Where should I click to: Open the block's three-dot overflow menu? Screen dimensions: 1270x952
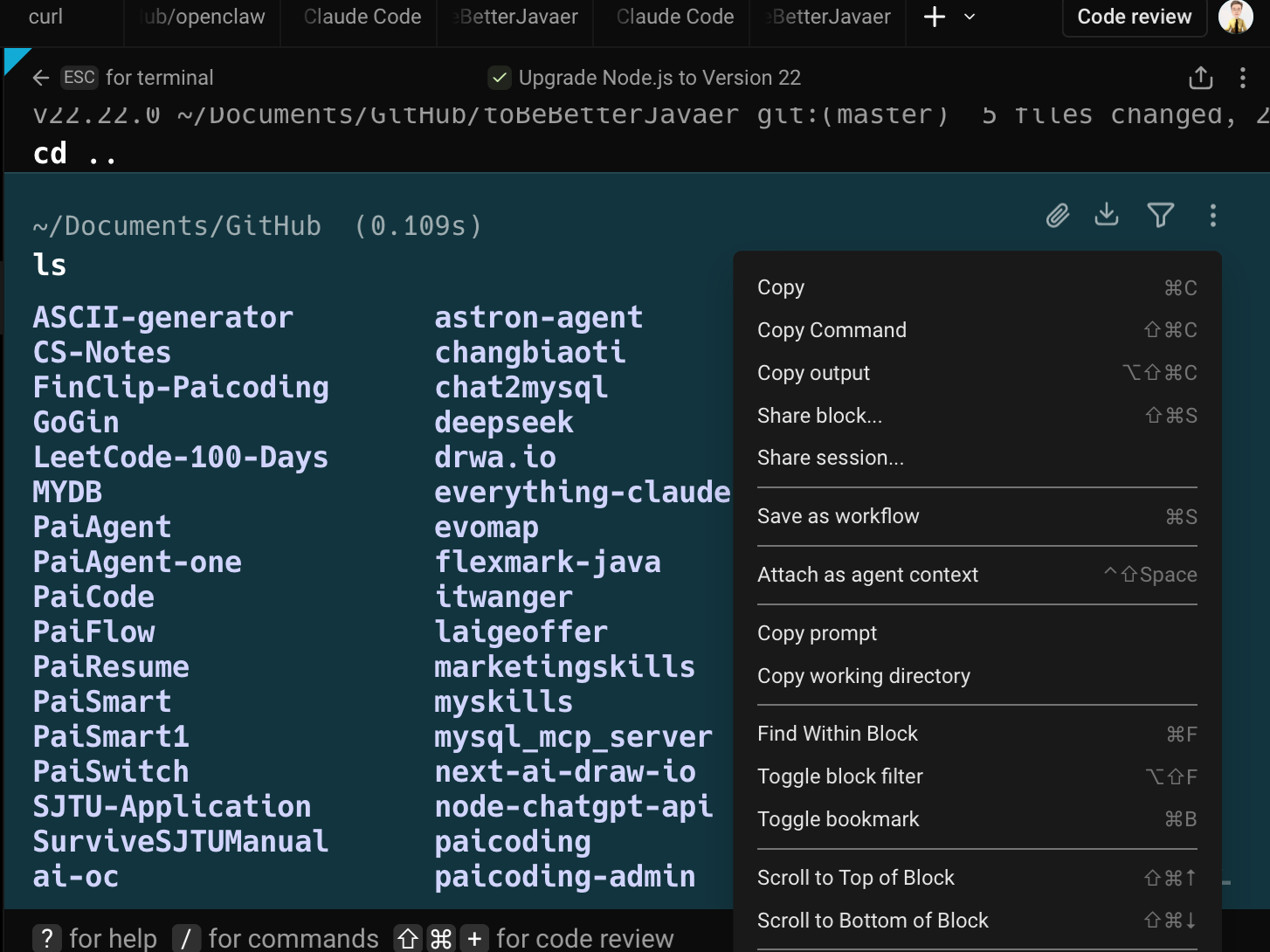pos(1212,216)
